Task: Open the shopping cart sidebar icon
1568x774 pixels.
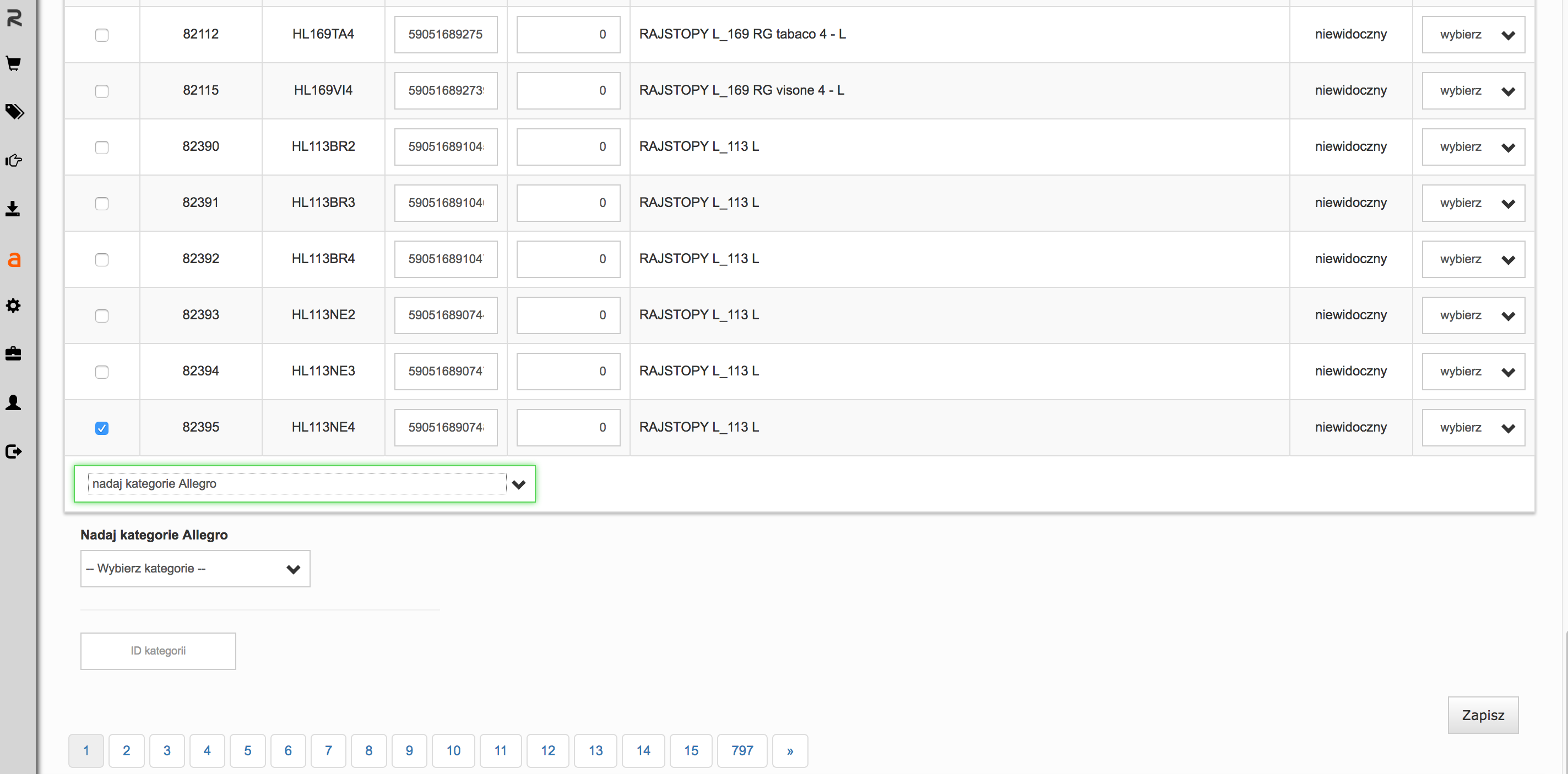Action: 13,63
